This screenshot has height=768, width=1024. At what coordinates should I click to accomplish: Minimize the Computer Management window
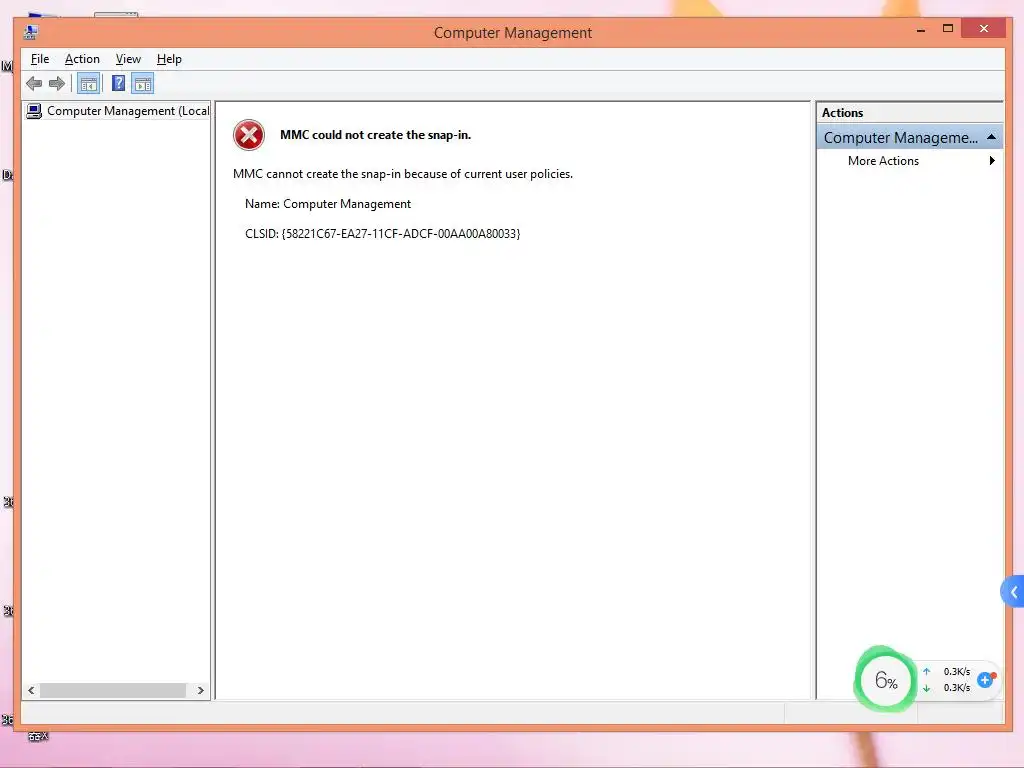(x=921, y=29)
